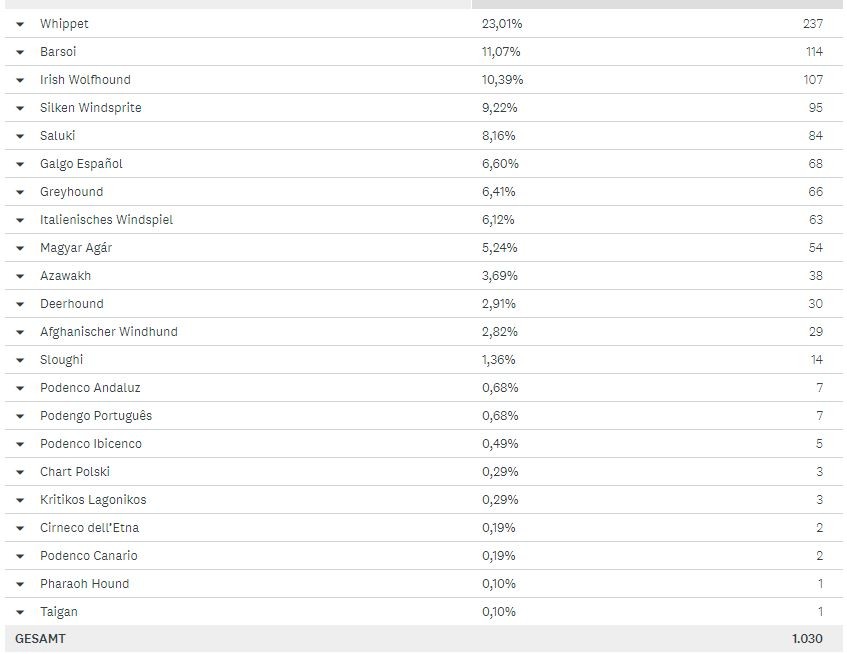The height and width of the screenshot is (654, 847).
Task: Select the Afghanischer Windhund row
Action: [108, 332]
